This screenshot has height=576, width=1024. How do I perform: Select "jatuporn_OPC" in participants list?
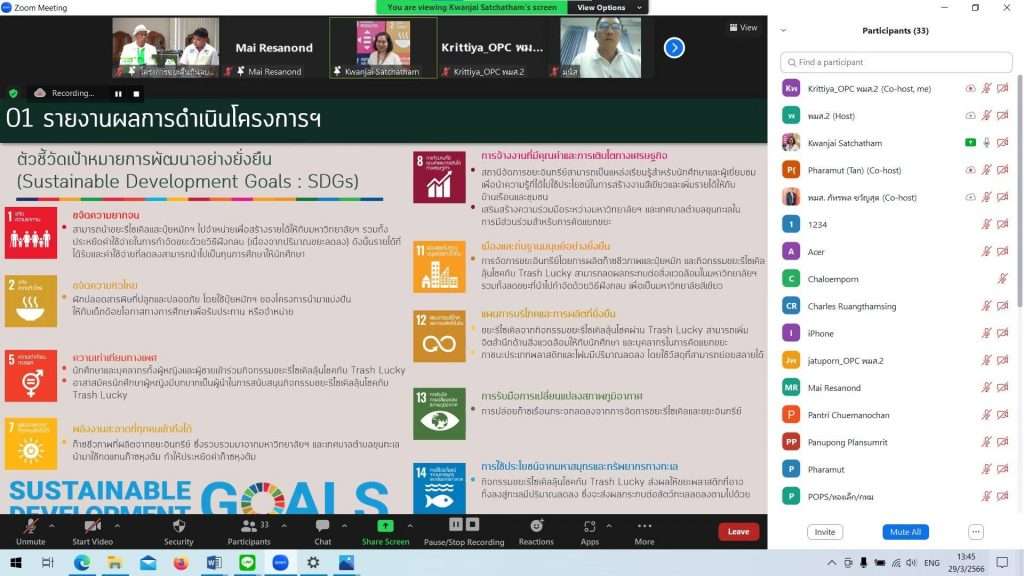845,360
